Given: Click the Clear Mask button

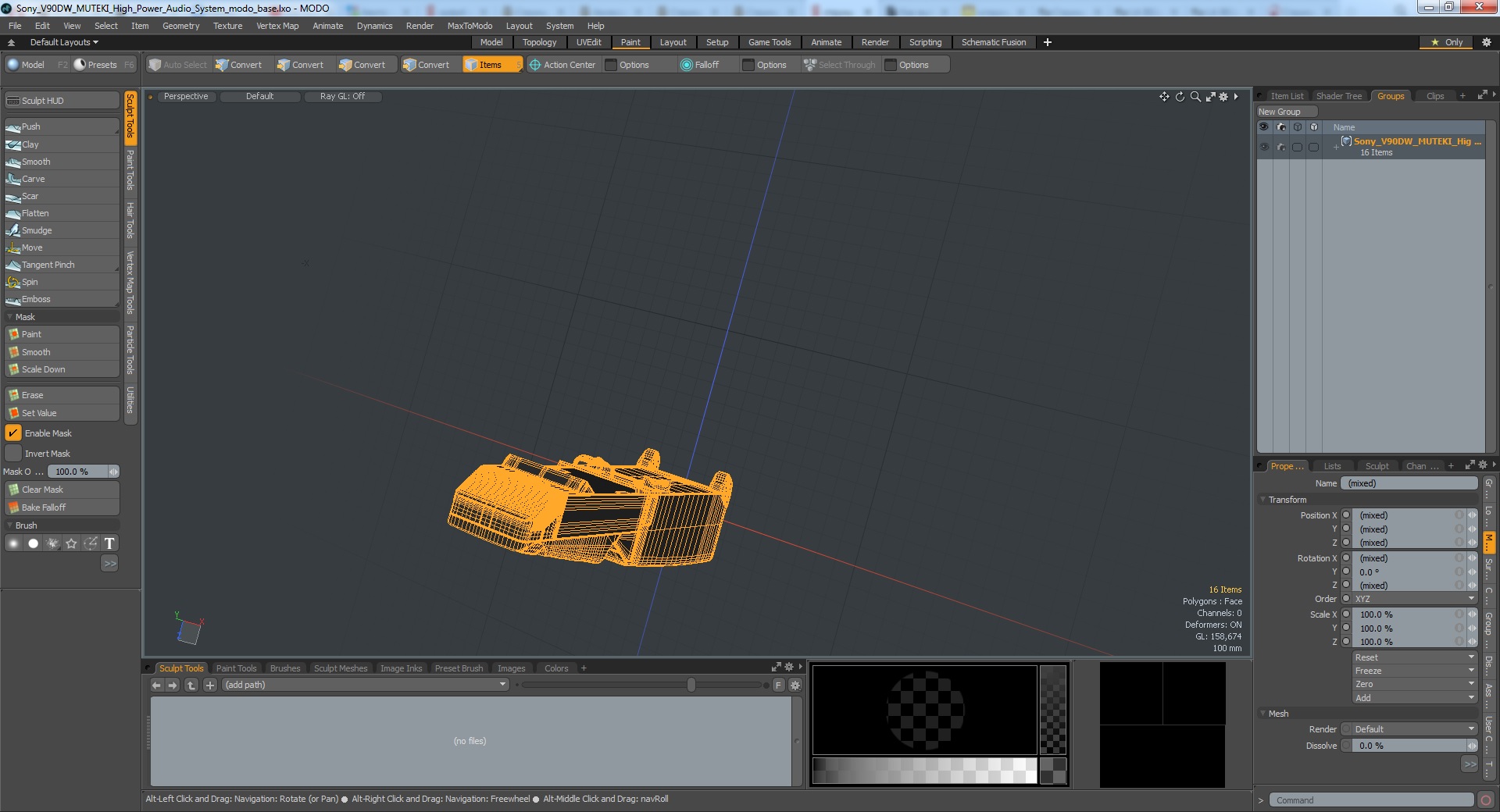Looking at the screenshot, I should click(61, 490).
